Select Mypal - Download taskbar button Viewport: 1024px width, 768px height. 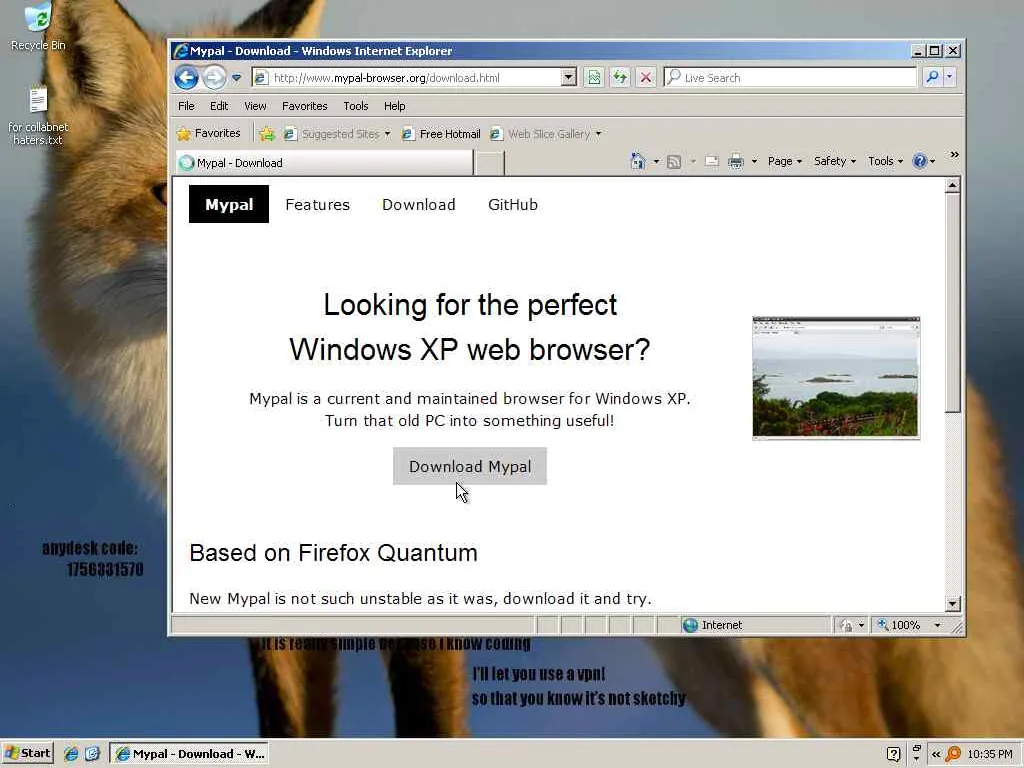pos(190,754)
